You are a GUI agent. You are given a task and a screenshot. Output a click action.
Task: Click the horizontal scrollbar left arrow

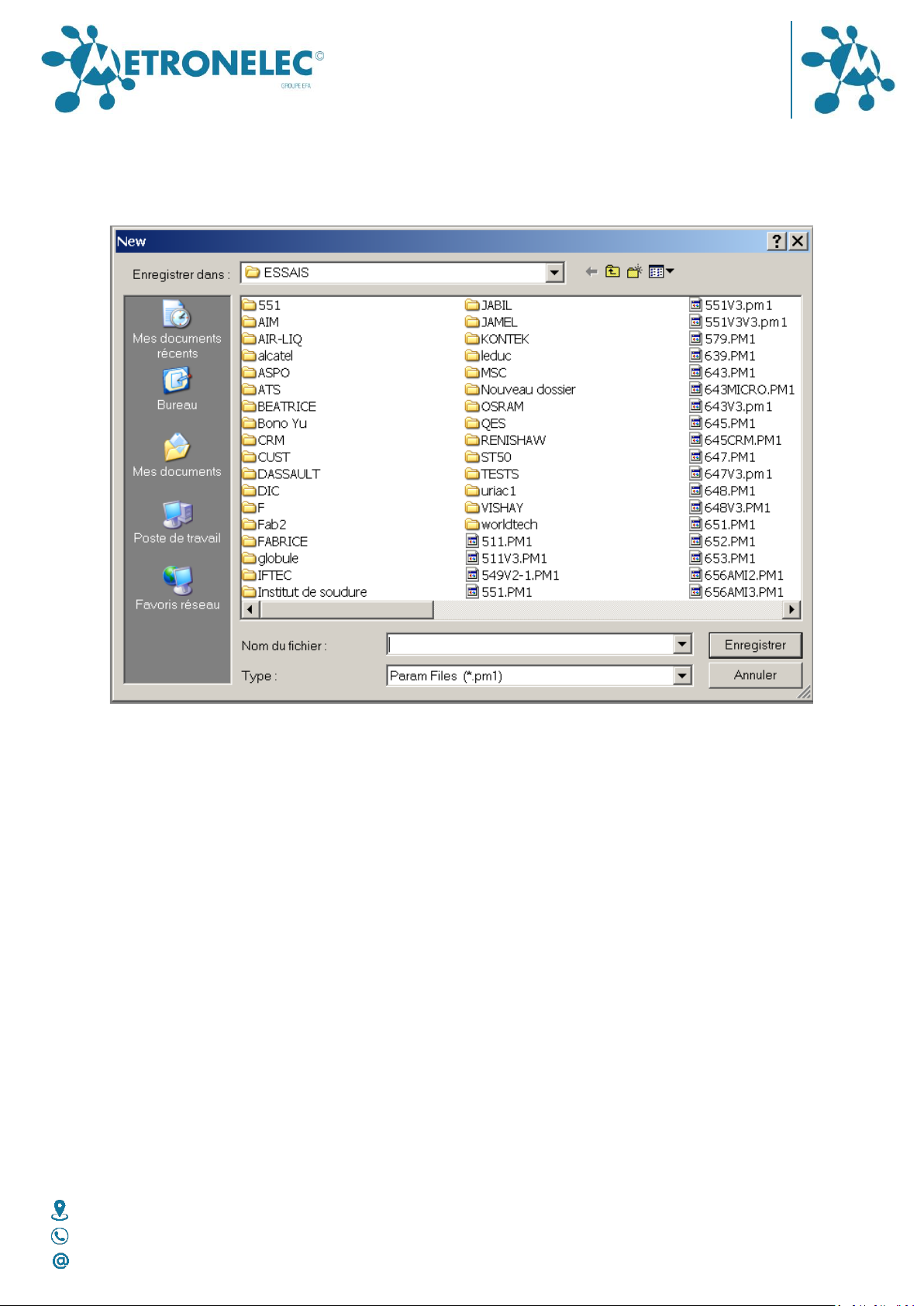click(250, 610)
